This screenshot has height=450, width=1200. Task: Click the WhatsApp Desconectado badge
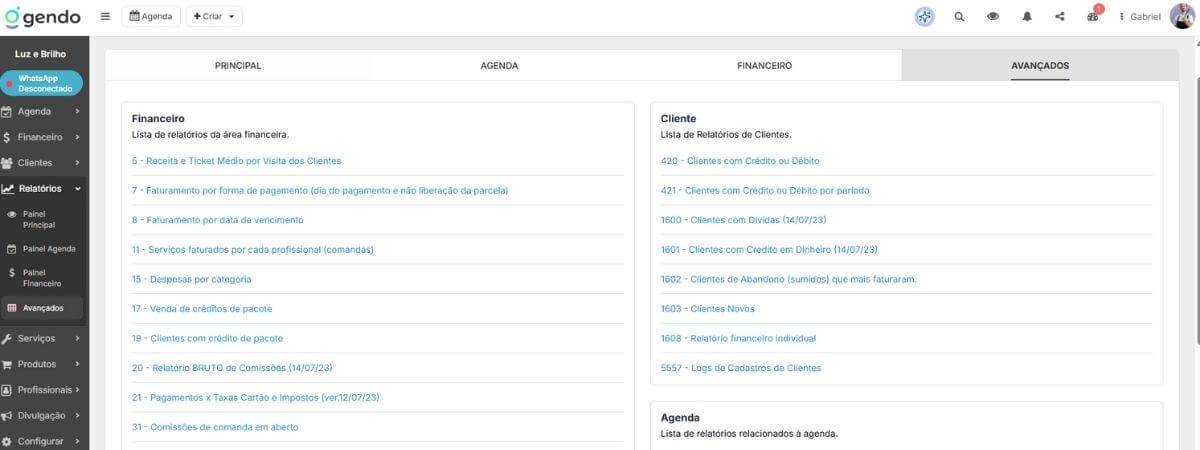(41, 83)
